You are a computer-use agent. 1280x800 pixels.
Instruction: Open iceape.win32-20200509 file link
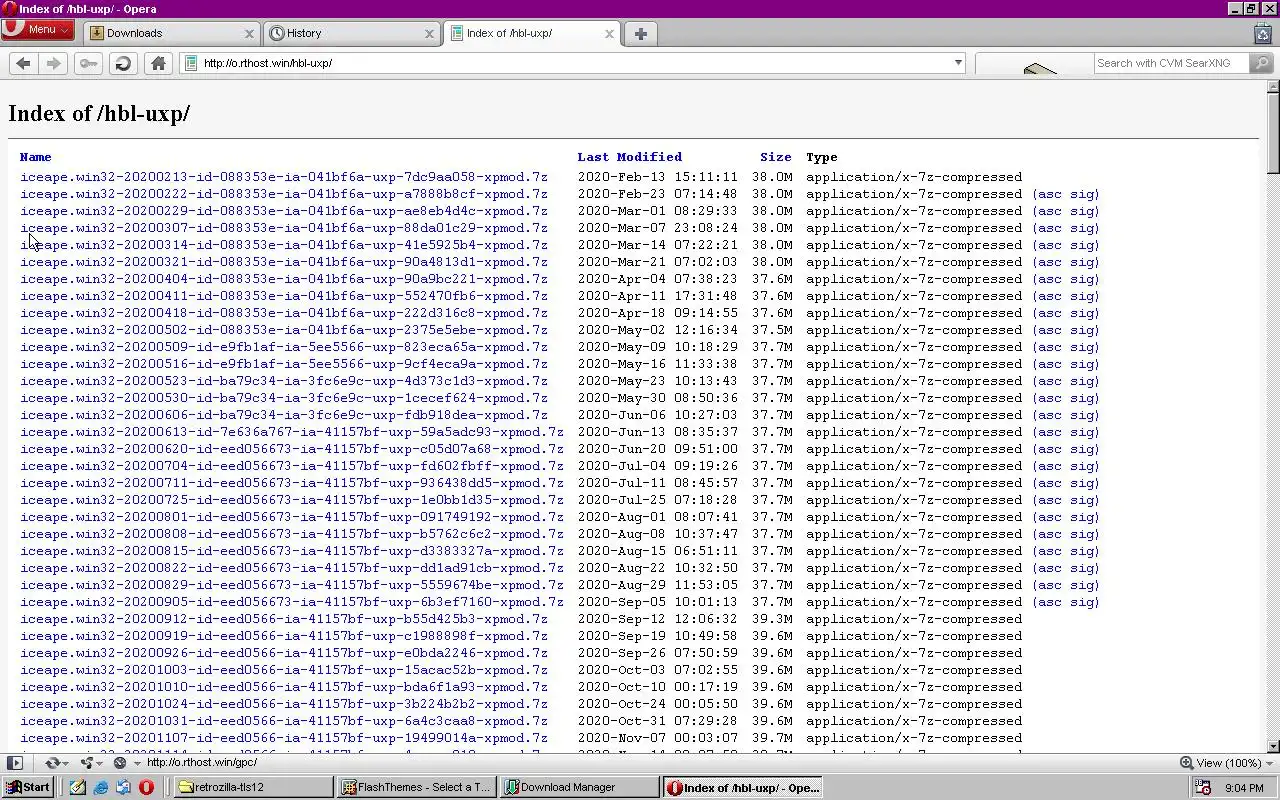click(x=284, y=347)
